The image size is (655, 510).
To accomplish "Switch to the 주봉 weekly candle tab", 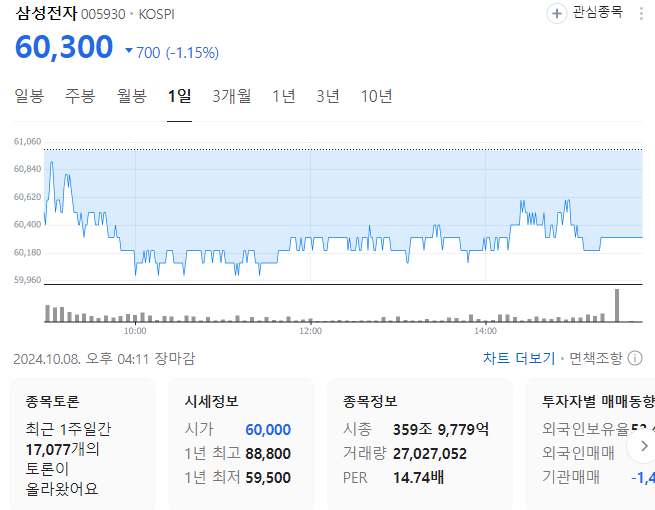I will coord(80,96).
